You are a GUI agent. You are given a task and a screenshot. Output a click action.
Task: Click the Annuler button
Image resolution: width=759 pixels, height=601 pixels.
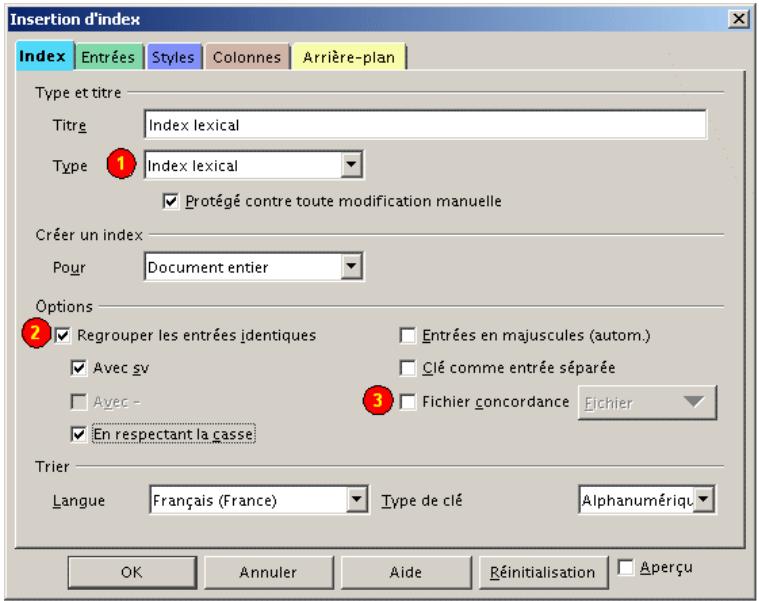[x=269, y=572]
